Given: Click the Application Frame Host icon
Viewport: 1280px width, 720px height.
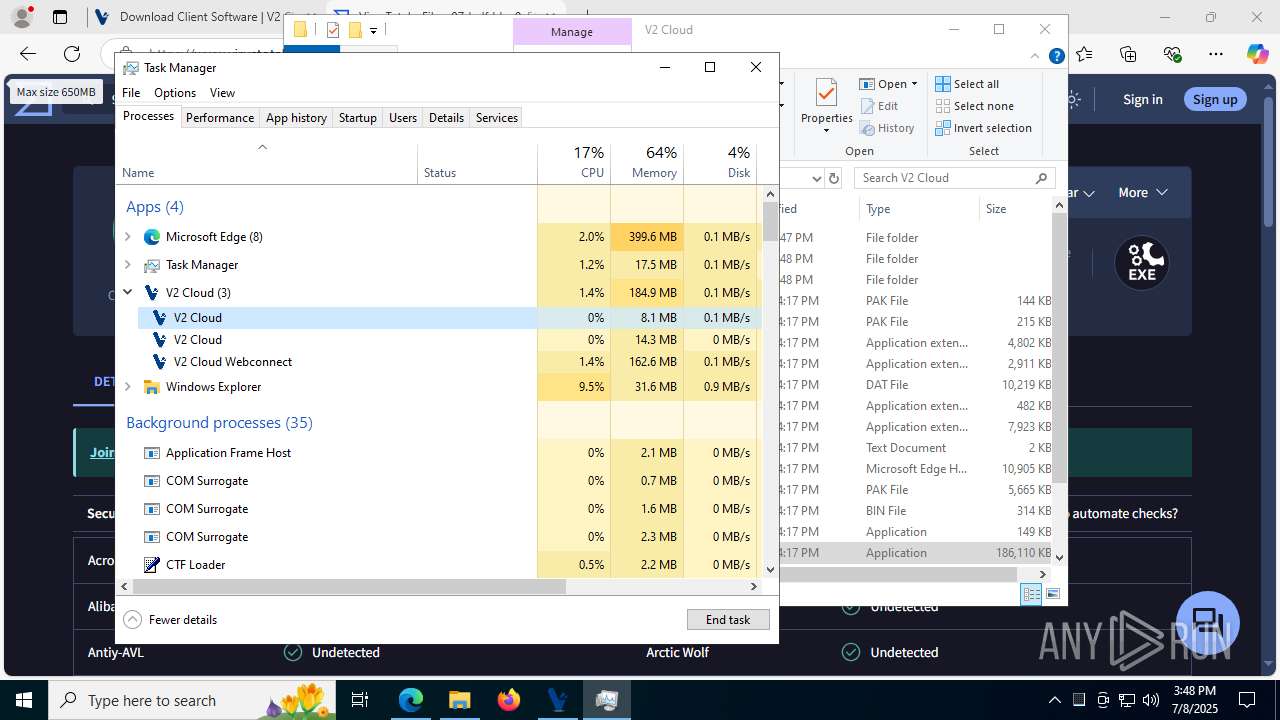Looking at the screenshot, I should 152,453.
